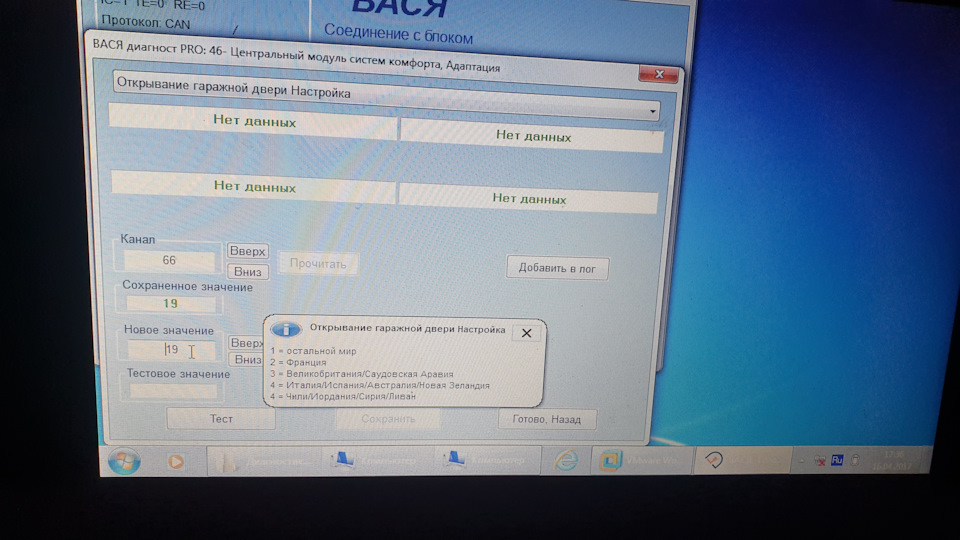Open the Диагностик folder taskbar button
960x540 pixels.
tap(262, 460)
